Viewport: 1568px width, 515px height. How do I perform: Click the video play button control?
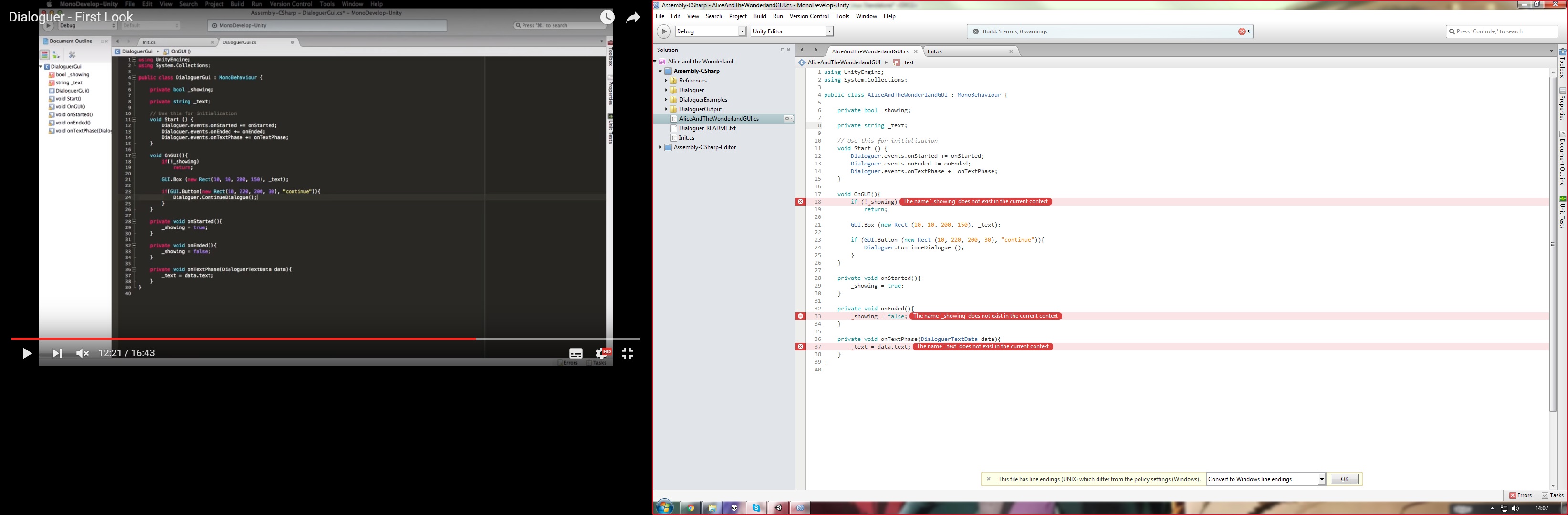coord(26,352)
